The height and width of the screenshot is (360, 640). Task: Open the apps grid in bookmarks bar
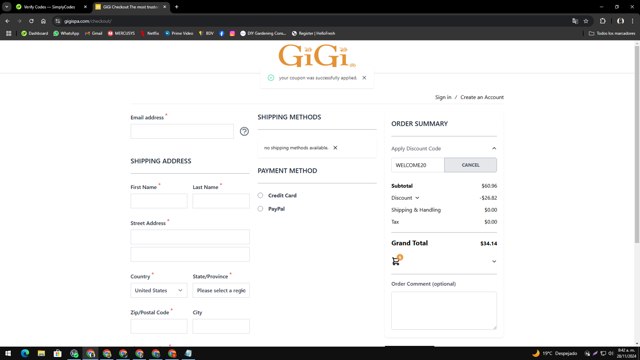point(9,33)
